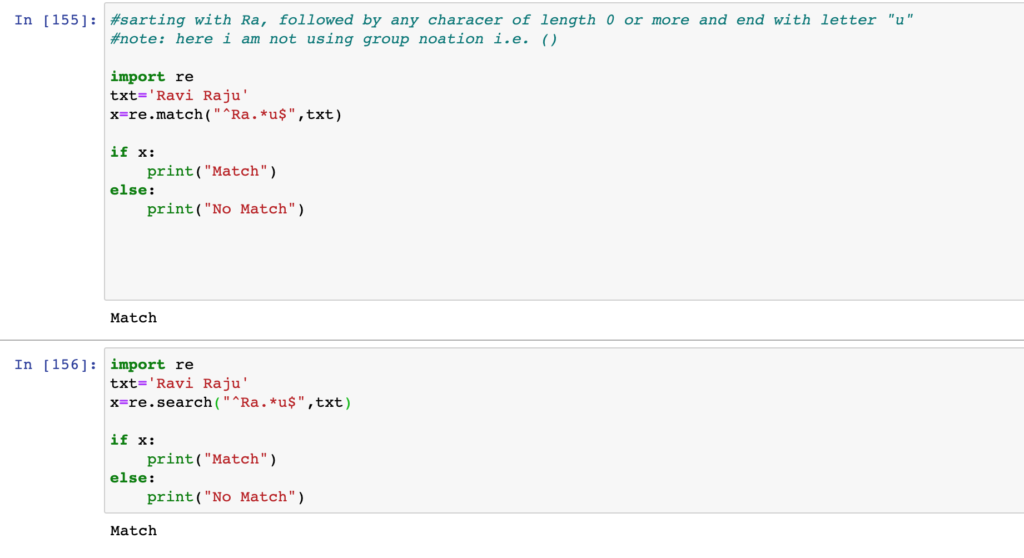Click the closing parenthesis after txt in re.search
This screenshot has width=1024, height=558.
(348, 402)
